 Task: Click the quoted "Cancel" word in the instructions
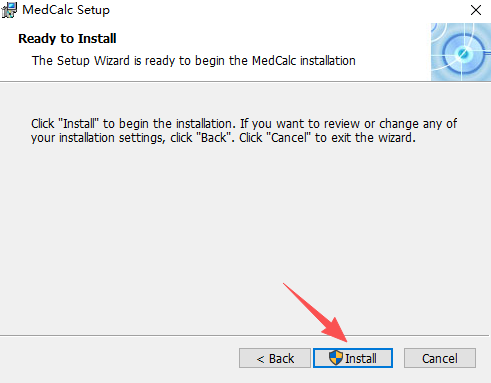[289, 138]
